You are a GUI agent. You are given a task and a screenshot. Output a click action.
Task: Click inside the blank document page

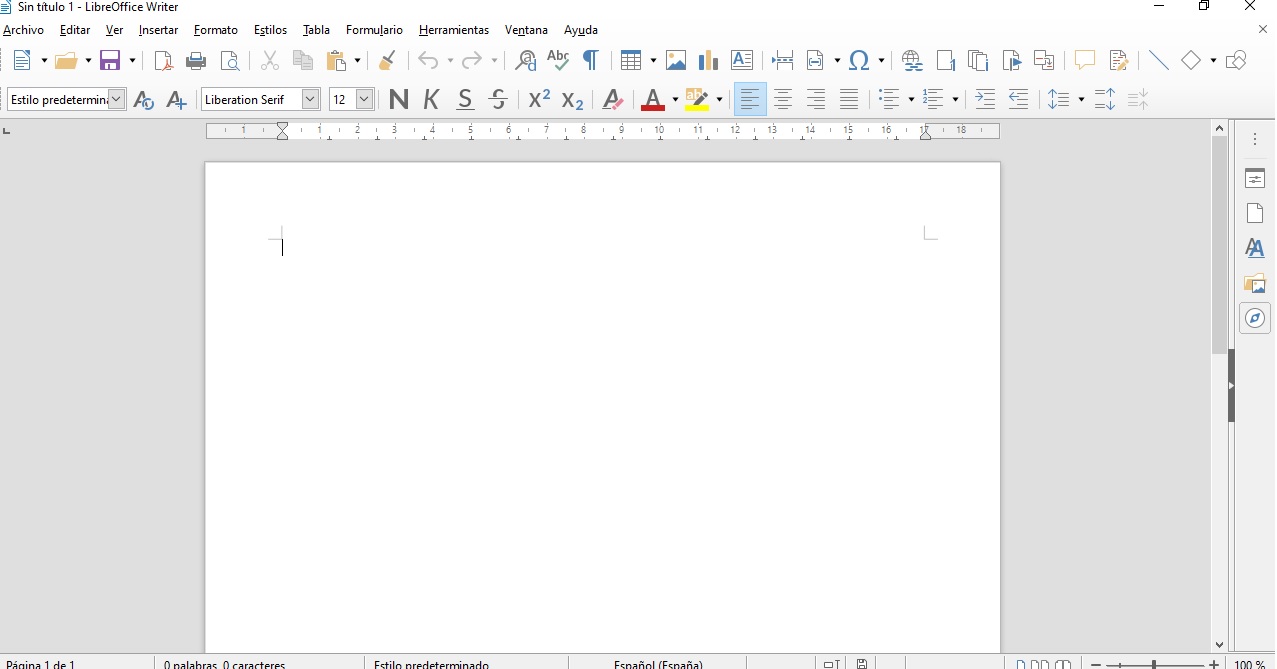click(600, 400)
